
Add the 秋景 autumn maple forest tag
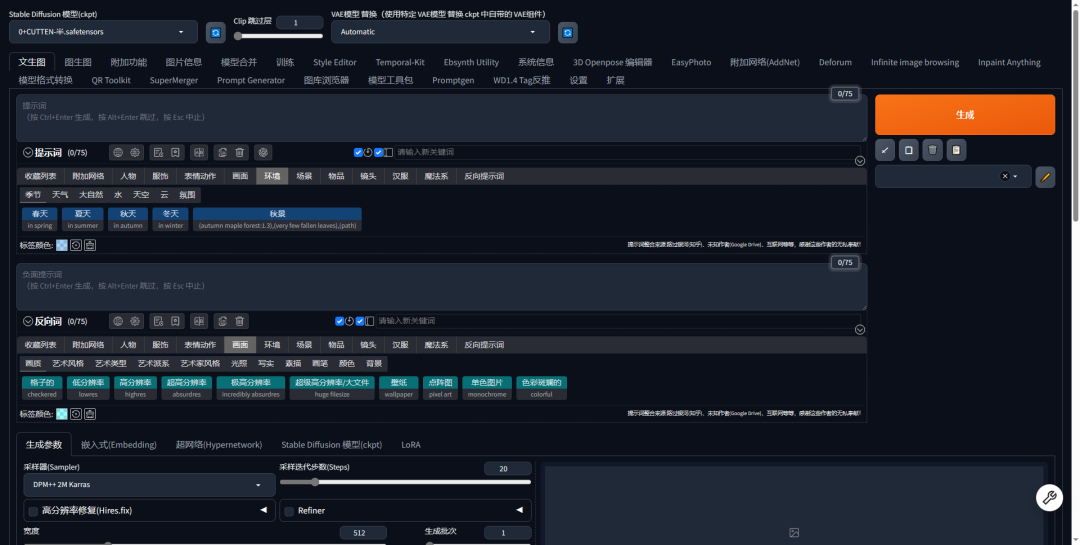tap(277, 219)
